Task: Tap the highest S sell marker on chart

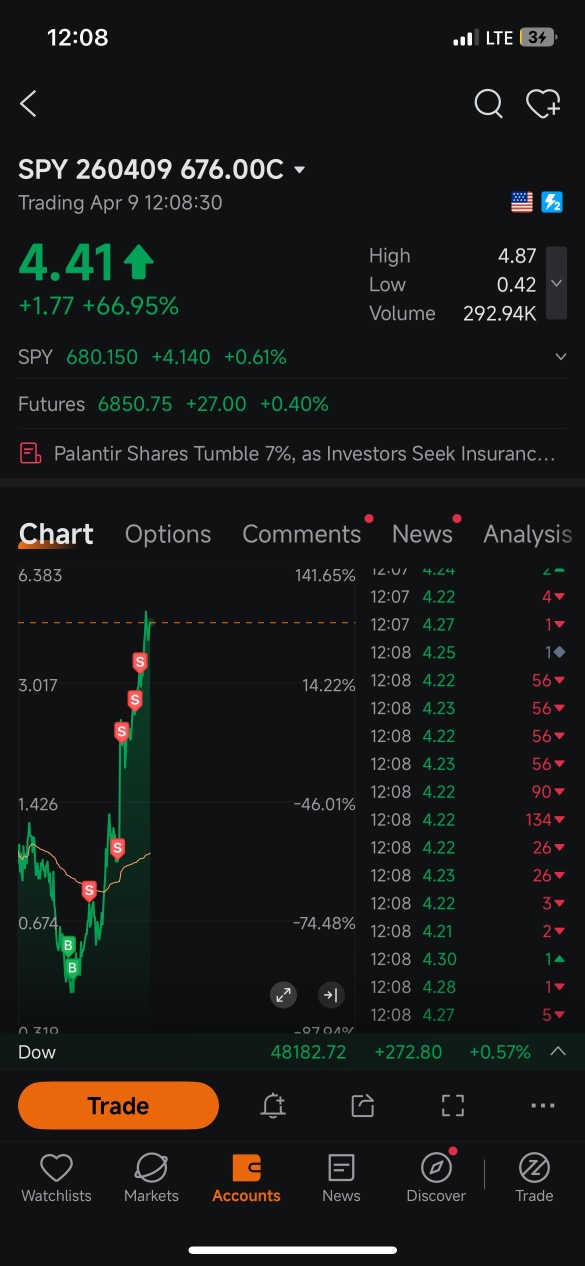Action: coord(140,661)
